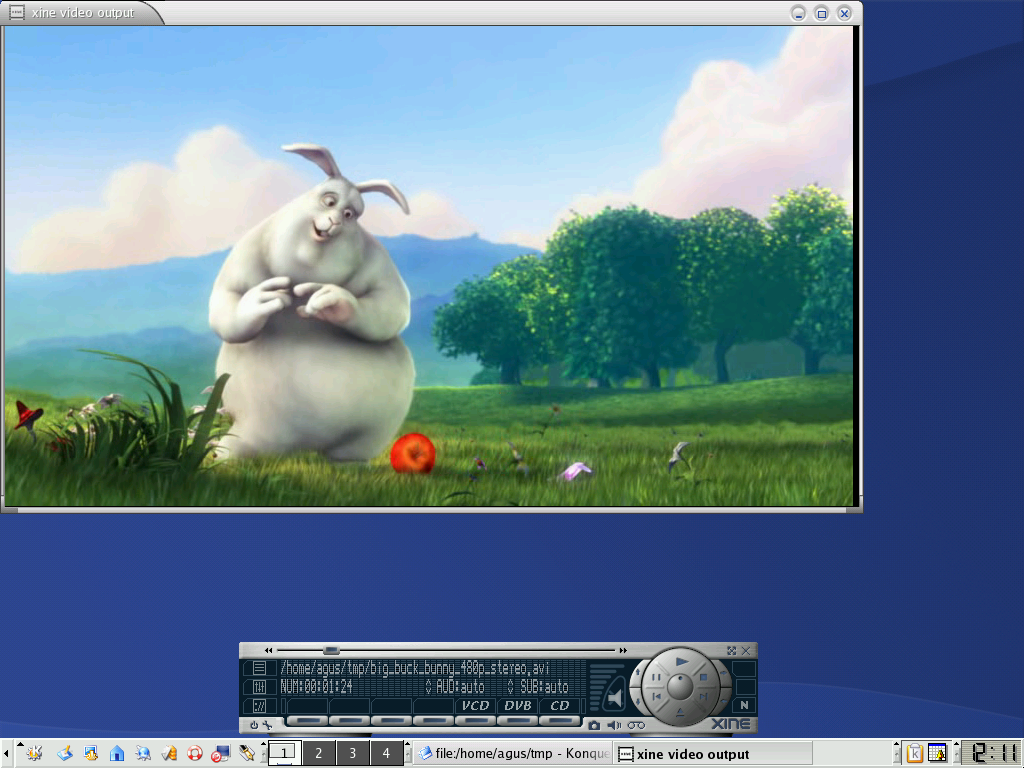1024x768 pixels.
Task: Click the xine power/quit icon
Action: pos(254,725)
